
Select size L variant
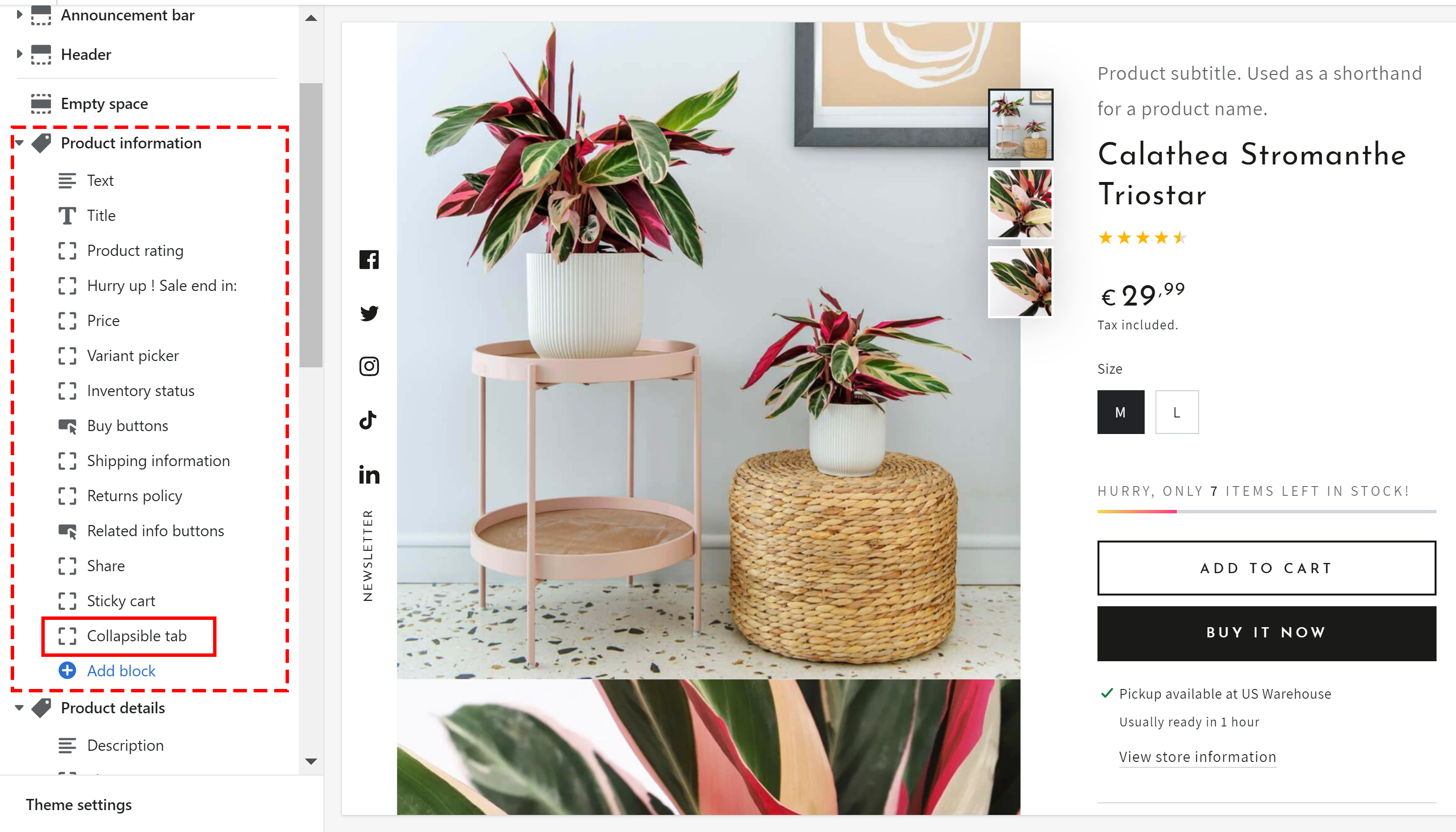(x=1177, y=412)
